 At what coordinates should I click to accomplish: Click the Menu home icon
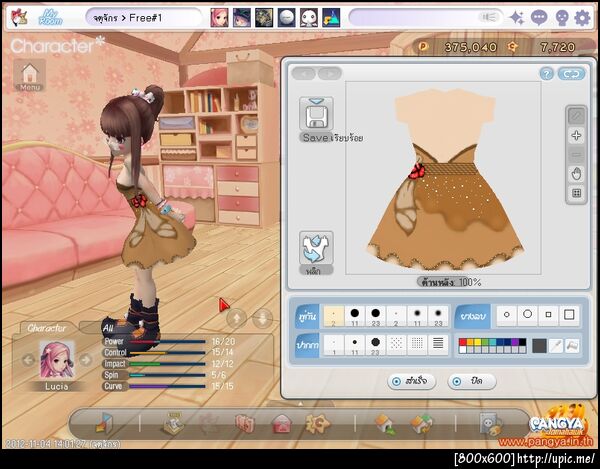(x=30, y=75)
